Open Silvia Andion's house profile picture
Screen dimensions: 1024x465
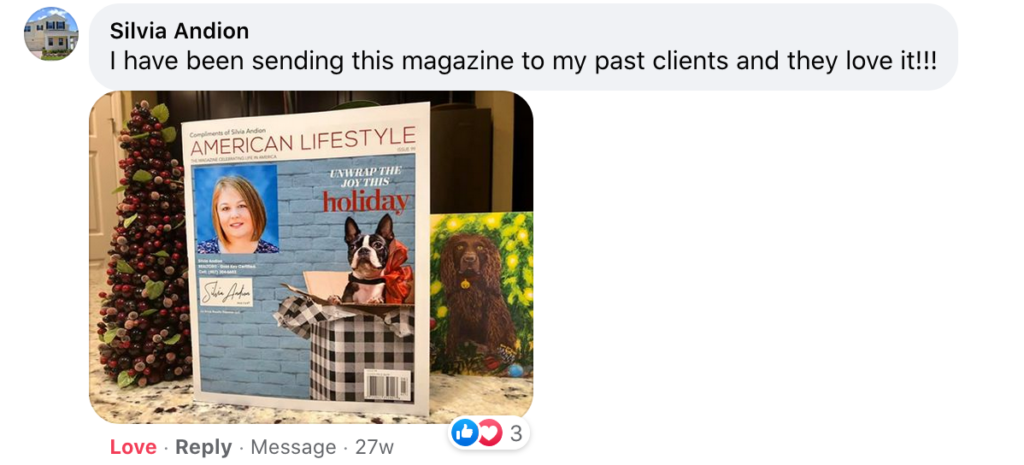click(x=51, y=34)
